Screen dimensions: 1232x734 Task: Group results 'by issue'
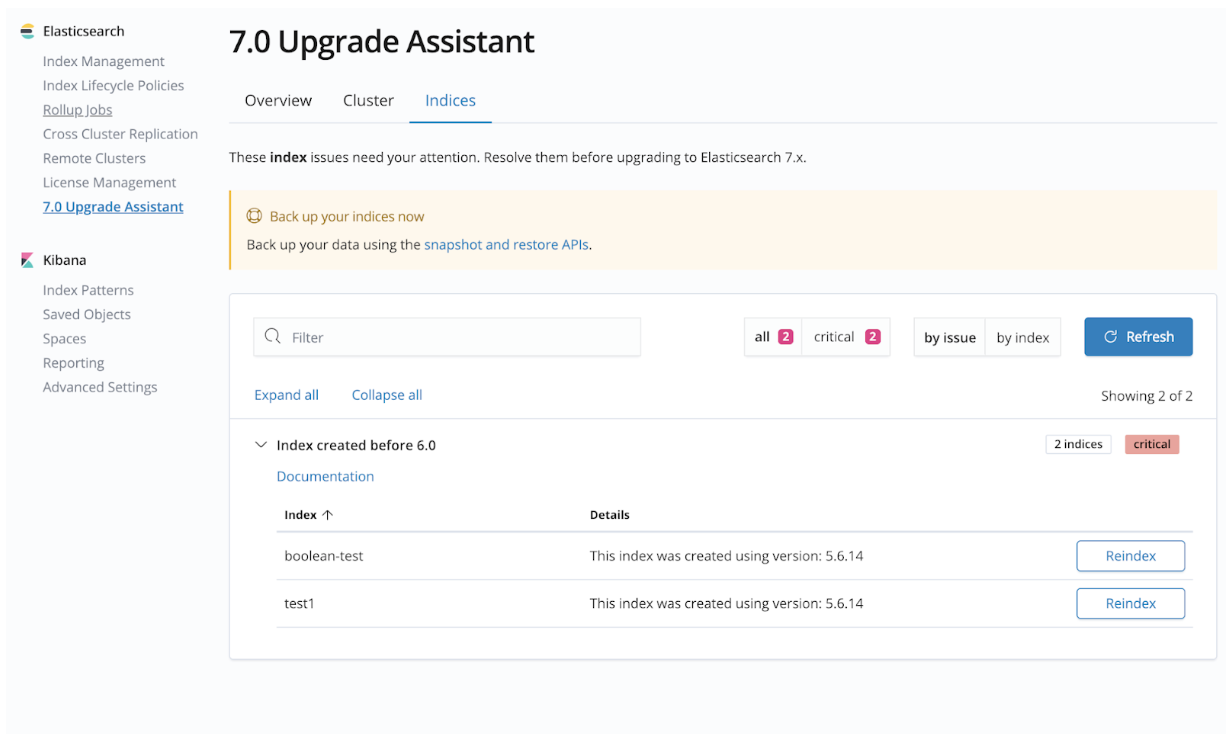950,337
